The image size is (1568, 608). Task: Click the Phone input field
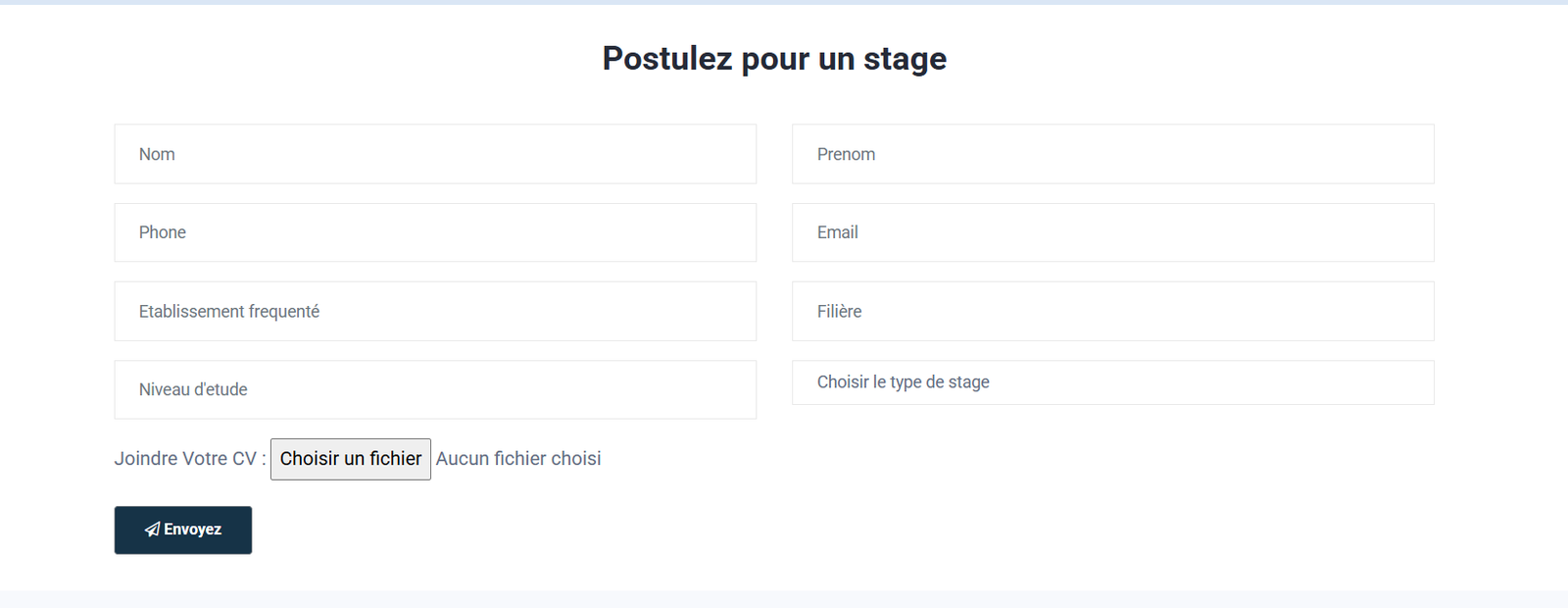[x=435, y=232]
